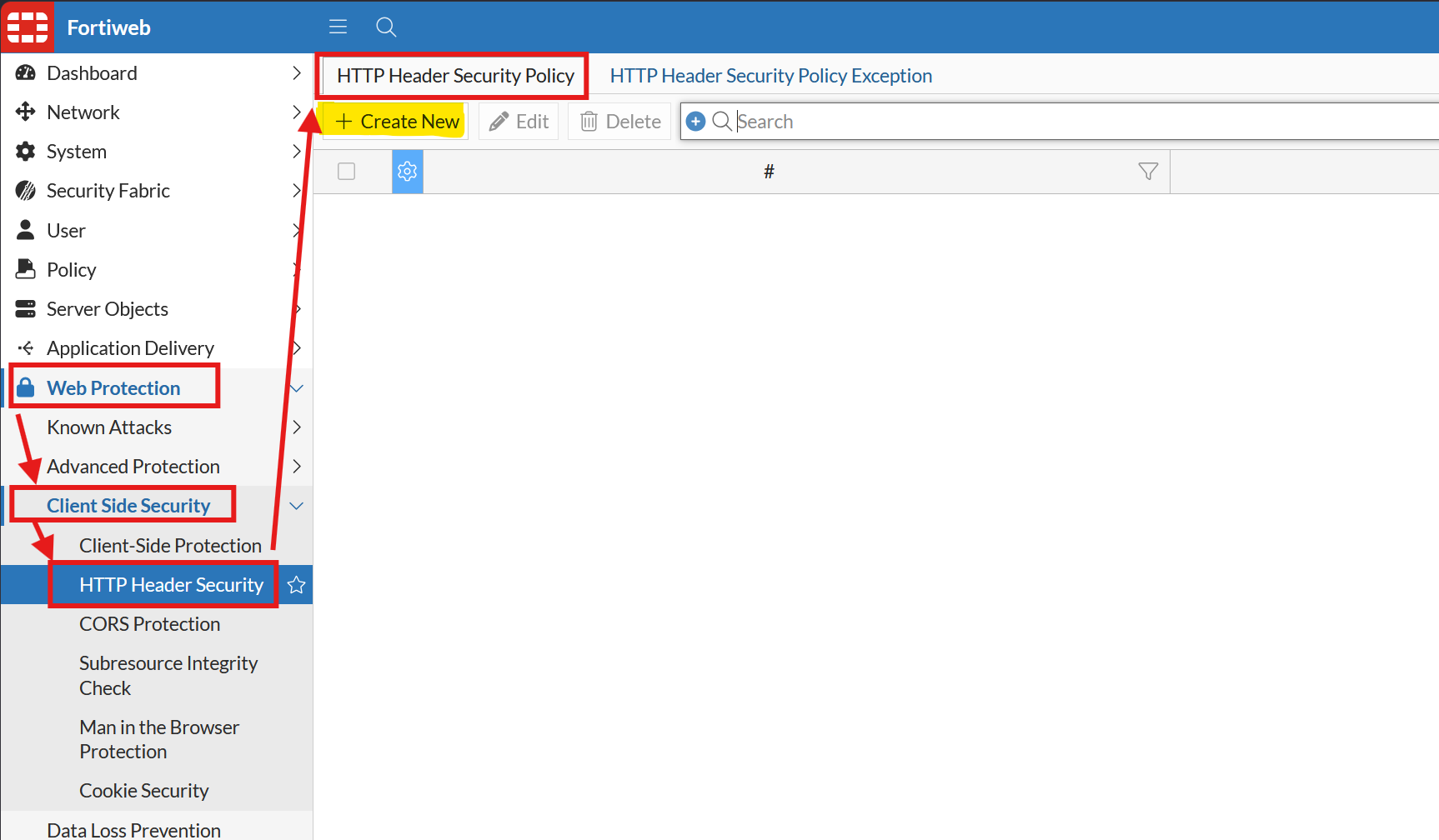Open table column settings gear icon
The height and width of the screenshot is (840, 1439).
point(408,172)
